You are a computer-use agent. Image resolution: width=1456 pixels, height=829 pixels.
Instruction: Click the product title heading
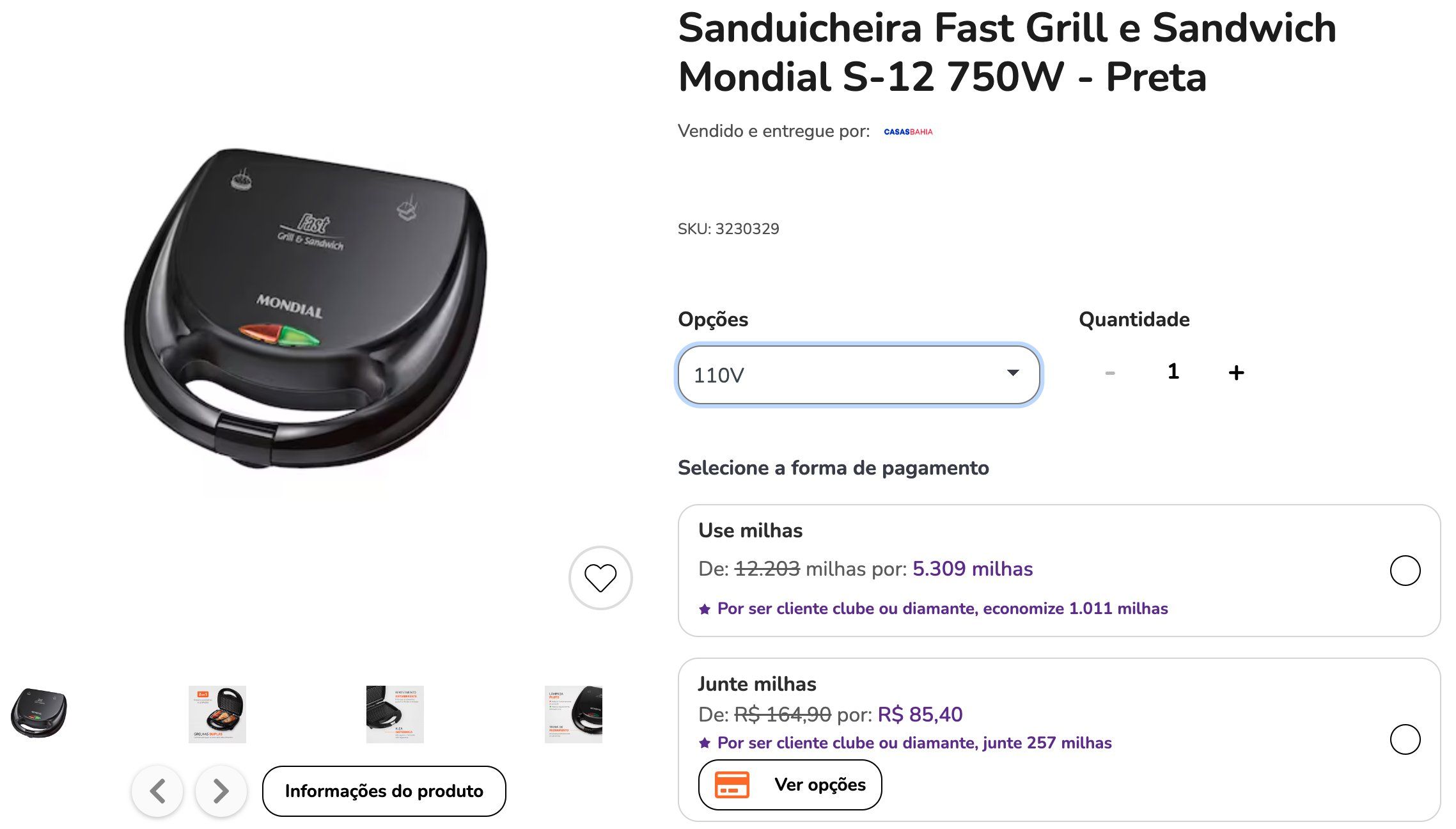[x=1007, y=52]
